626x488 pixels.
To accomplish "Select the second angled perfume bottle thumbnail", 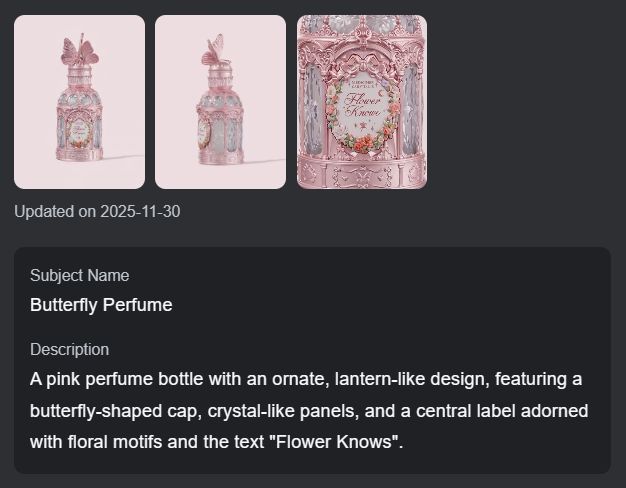I will point(220,102).
